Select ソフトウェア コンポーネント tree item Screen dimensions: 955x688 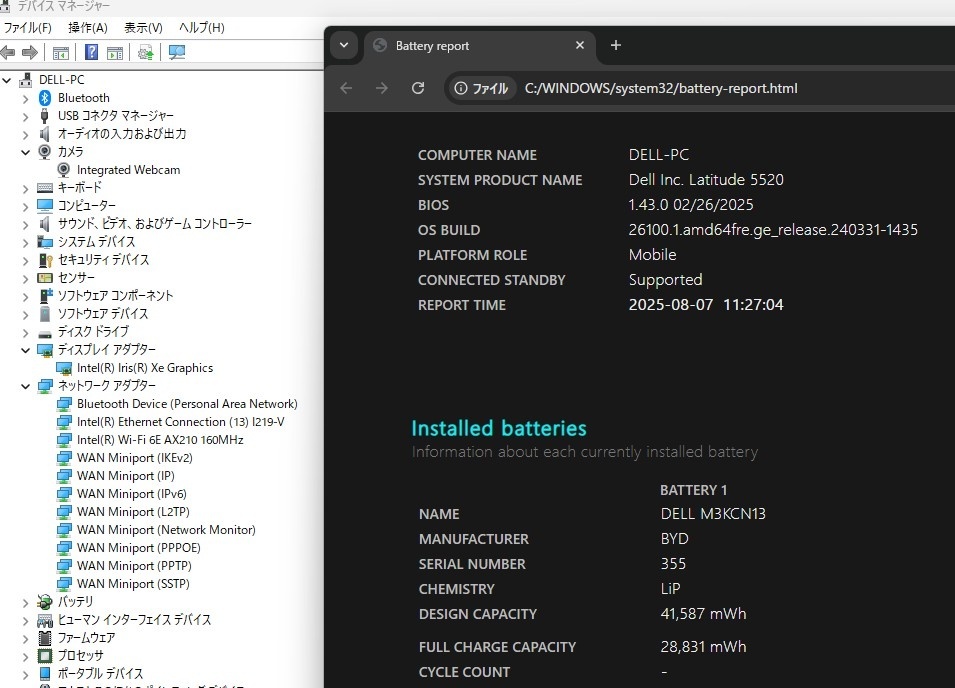tap(115, 296)
